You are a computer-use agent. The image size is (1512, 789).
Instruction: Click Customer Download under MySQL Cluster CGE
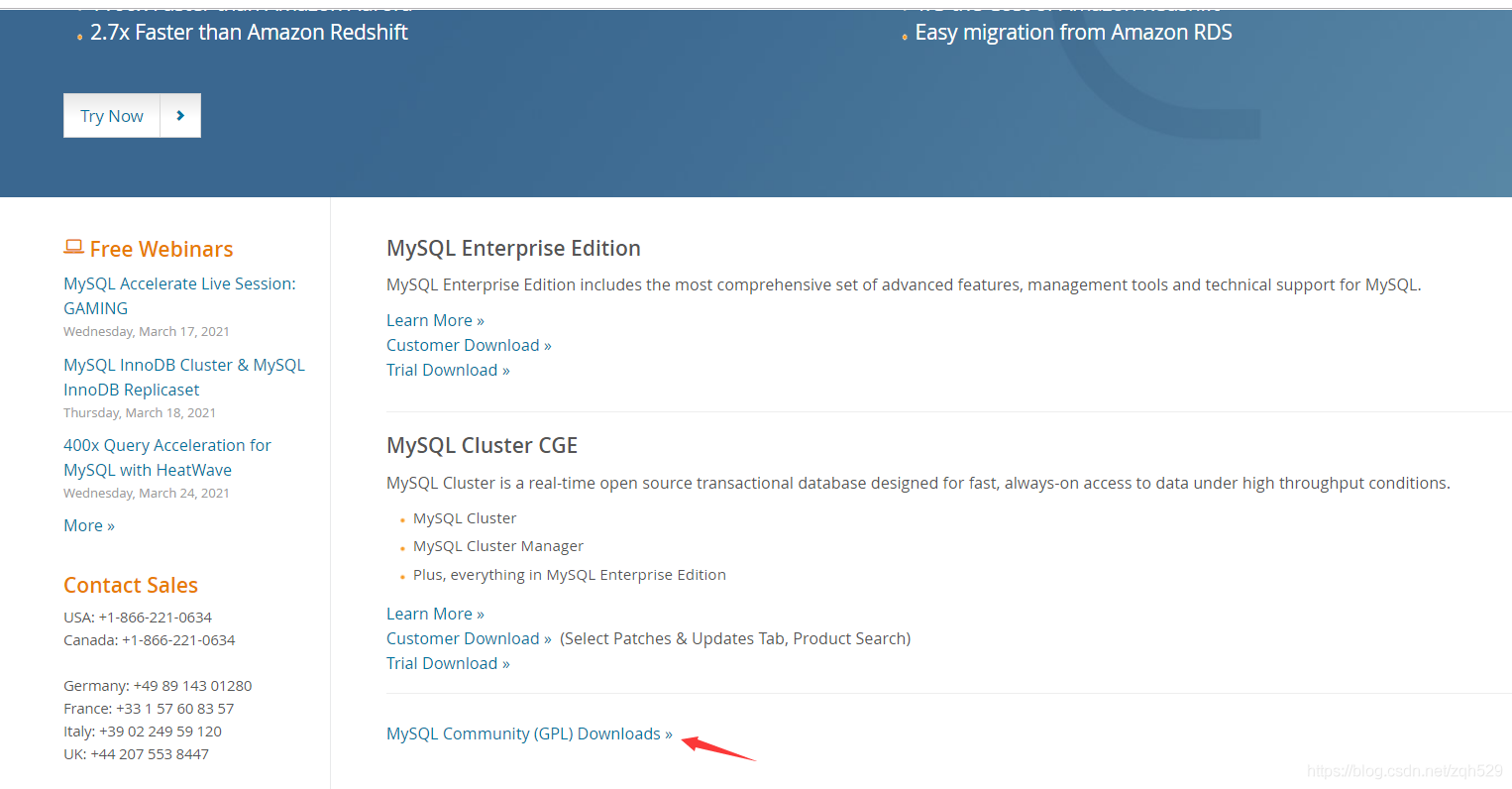[469, 638]
